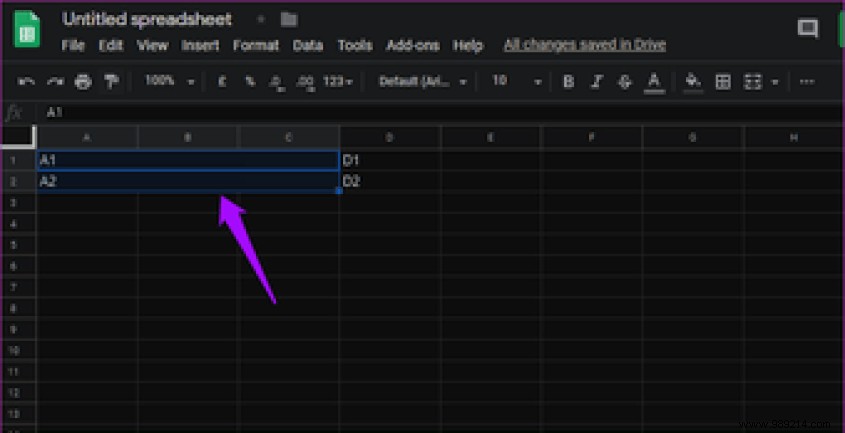Viewport: 845px width, 433px height.
Task: Select column D header
Action: [390, 138]
